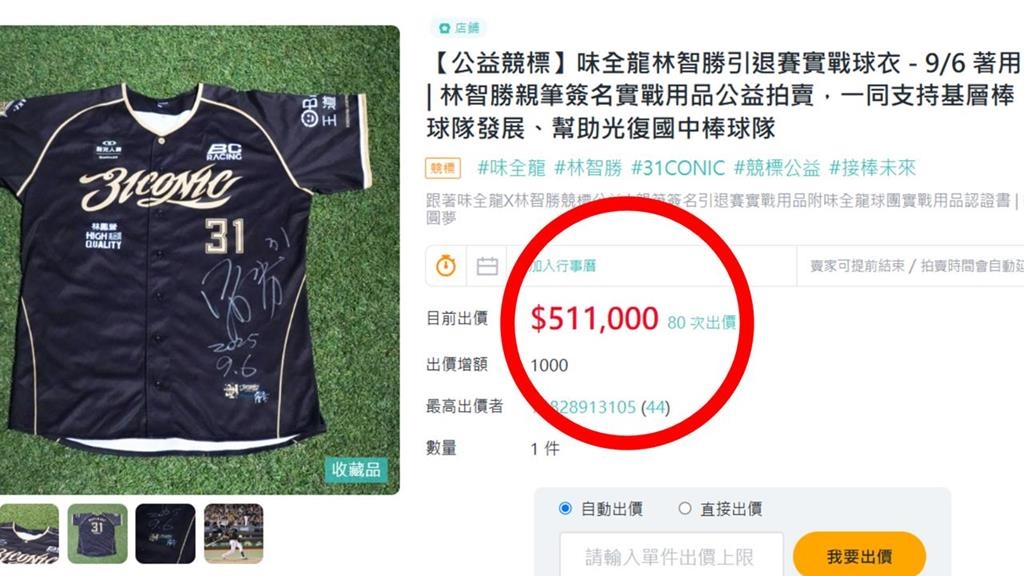The width and height of the screenshot is (1024, 576).
Task: Click the 收藏品 collectible label on image
Action: pyautogui.click(x=356, y=470)
